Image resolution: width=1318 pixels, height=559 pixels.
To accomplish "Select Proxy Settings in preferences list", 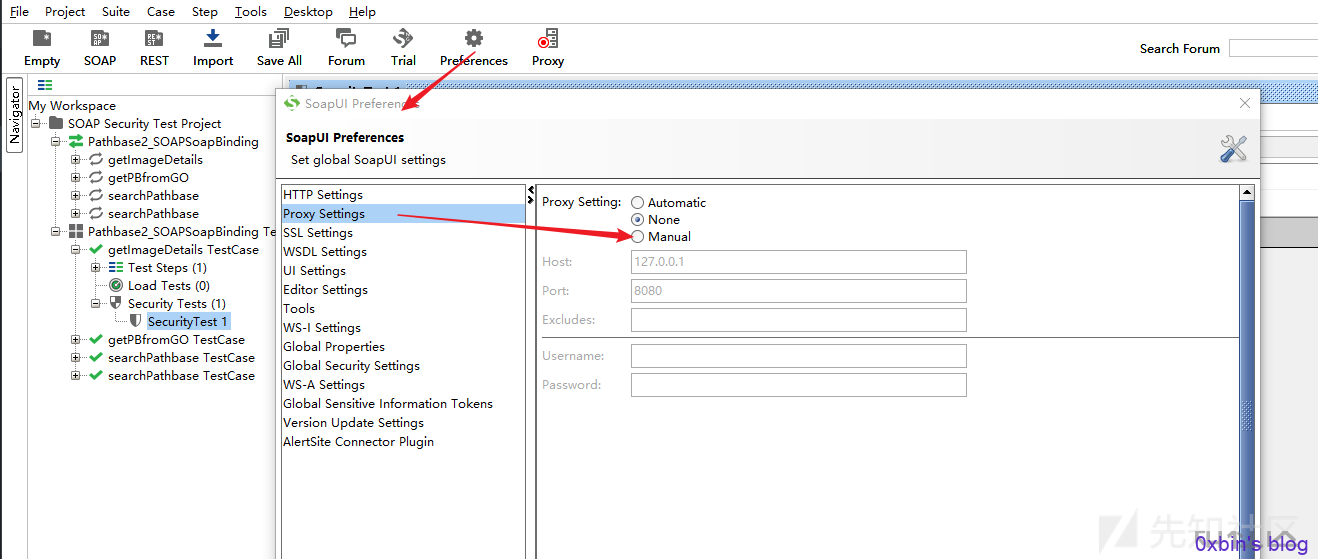I will [404, 214].
